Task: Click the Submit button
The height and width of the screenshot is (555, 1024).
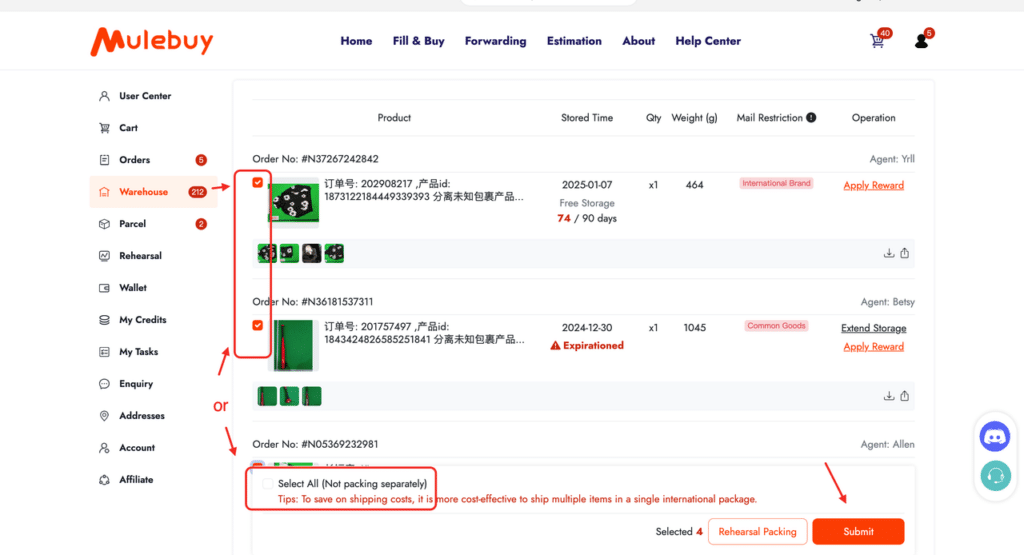Action: pyautogui.click(x=858, y=531)
